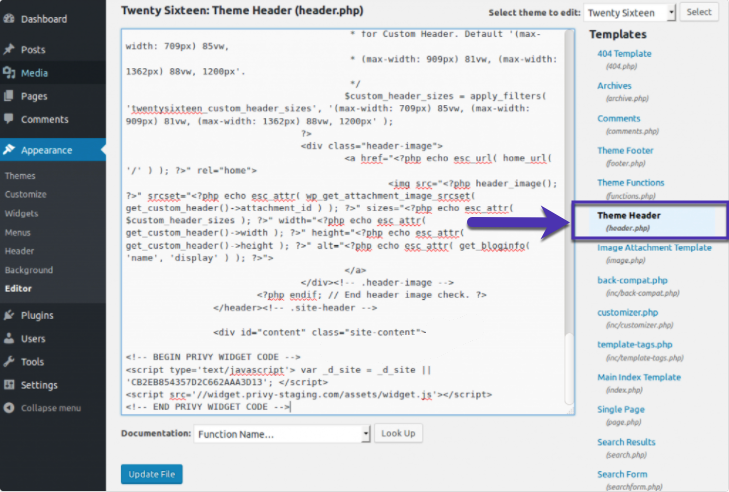This screenshot has width=729, height=492.
Task: Open customizer.php template file
Action: coord(628,312)
